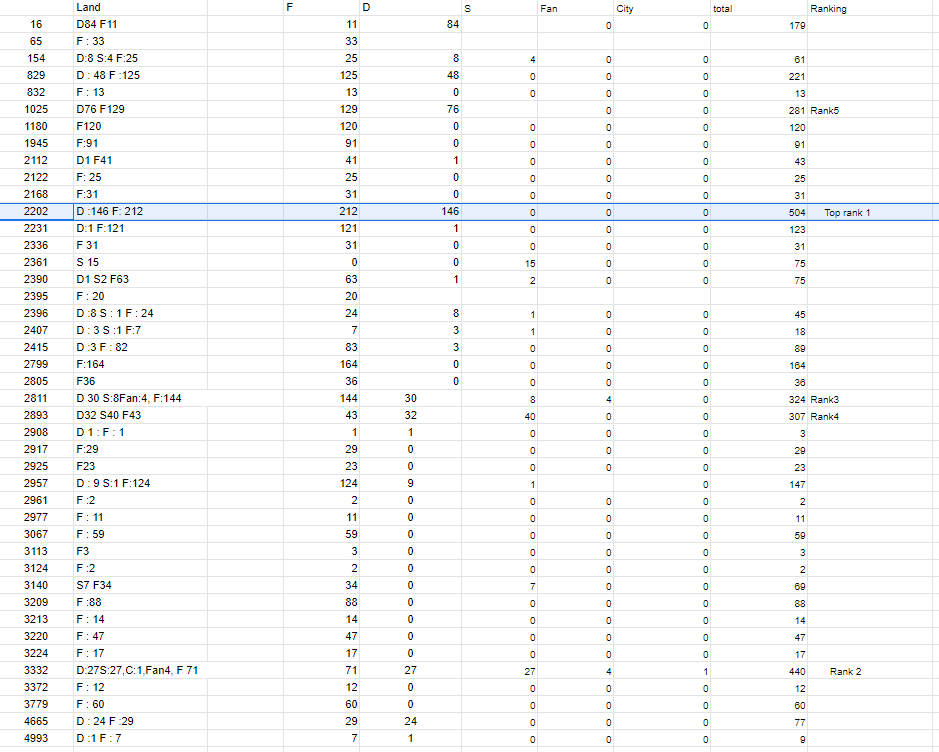Click row ID cell 16
Viewport: 939px width, 752px height.
pyautogui.click(x=36, y=25)
